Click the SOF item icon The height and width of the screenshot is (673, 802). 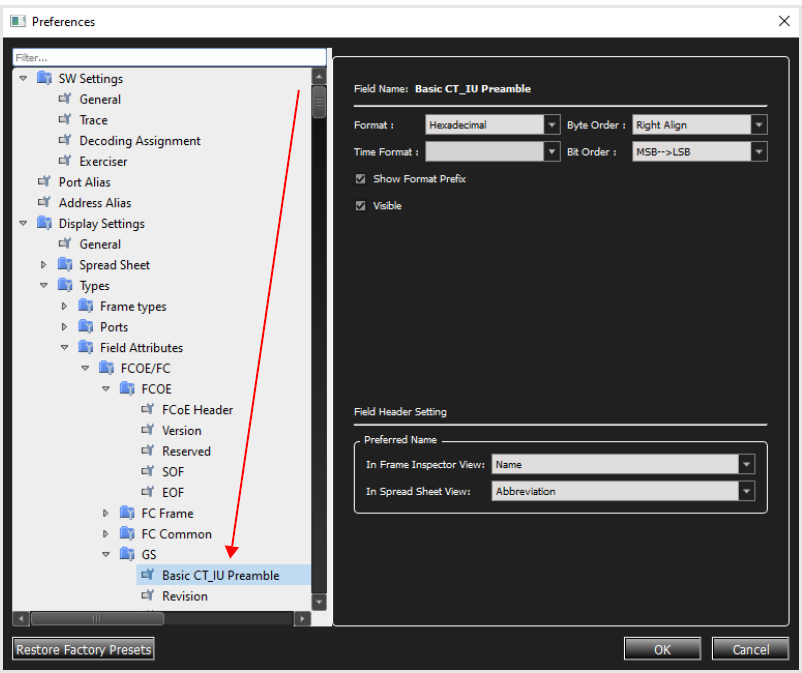[147, 471]
